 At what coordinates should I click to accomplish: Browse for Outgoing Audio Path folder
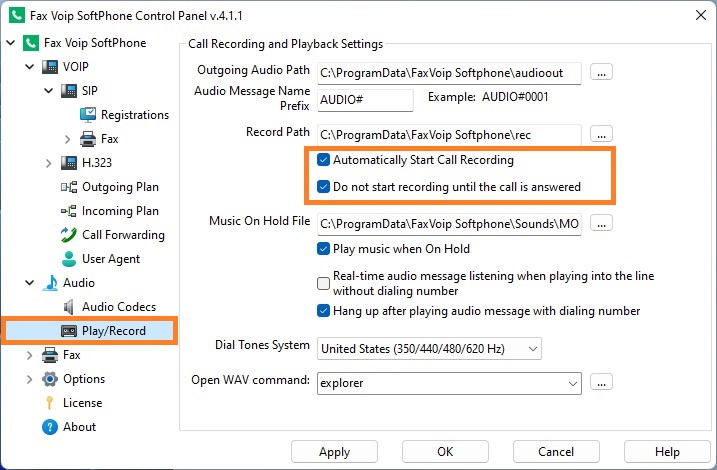click(x=601, y=72)
